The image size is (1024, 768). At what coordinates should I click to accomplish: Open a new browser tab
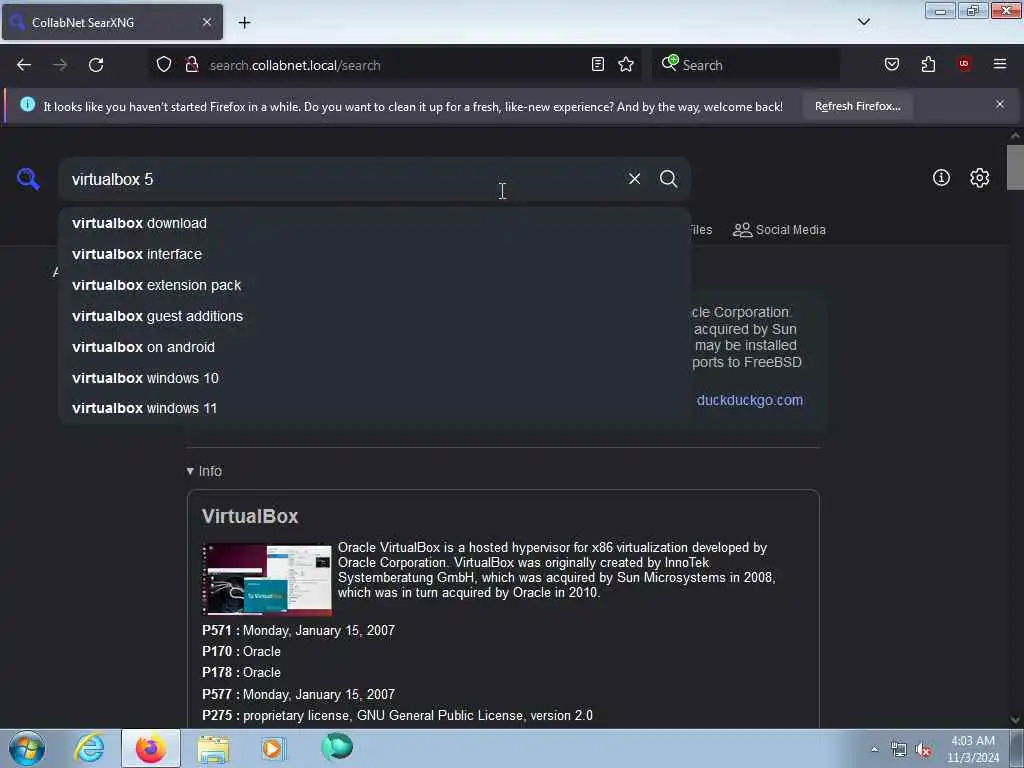244,23
